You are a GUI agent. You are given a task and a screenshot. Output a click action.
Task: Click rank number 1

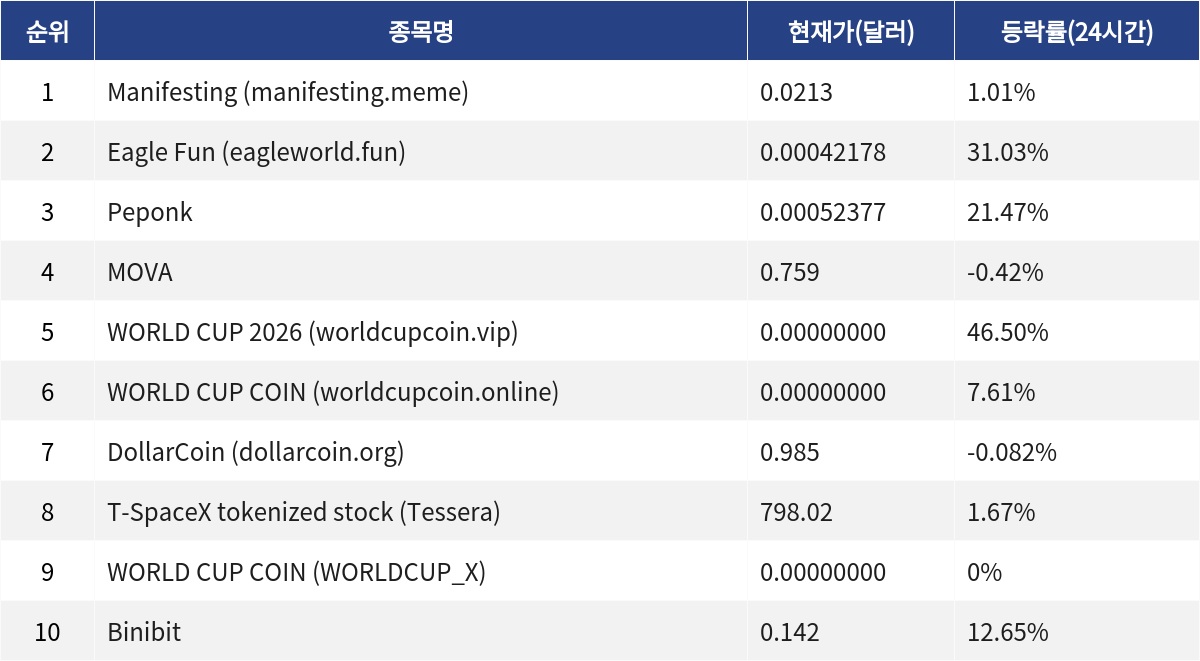(x=47, y=93)
